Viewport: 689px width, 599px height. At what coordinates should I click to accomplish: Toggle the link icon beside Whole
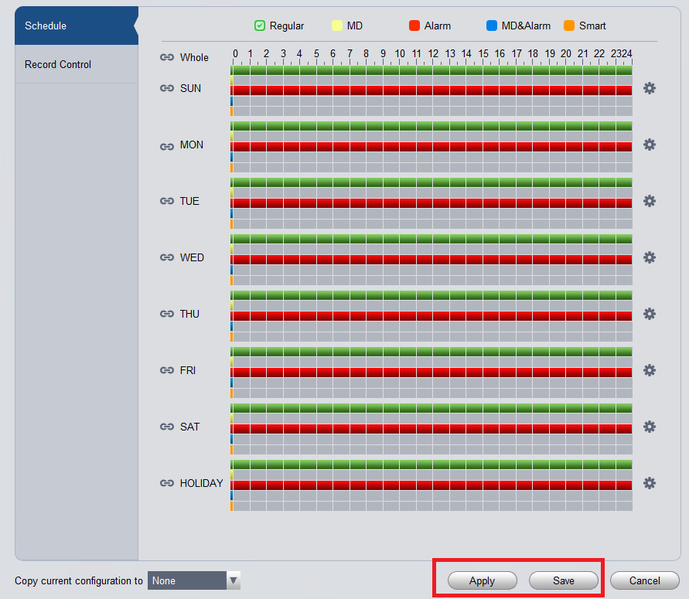point(167,58)
